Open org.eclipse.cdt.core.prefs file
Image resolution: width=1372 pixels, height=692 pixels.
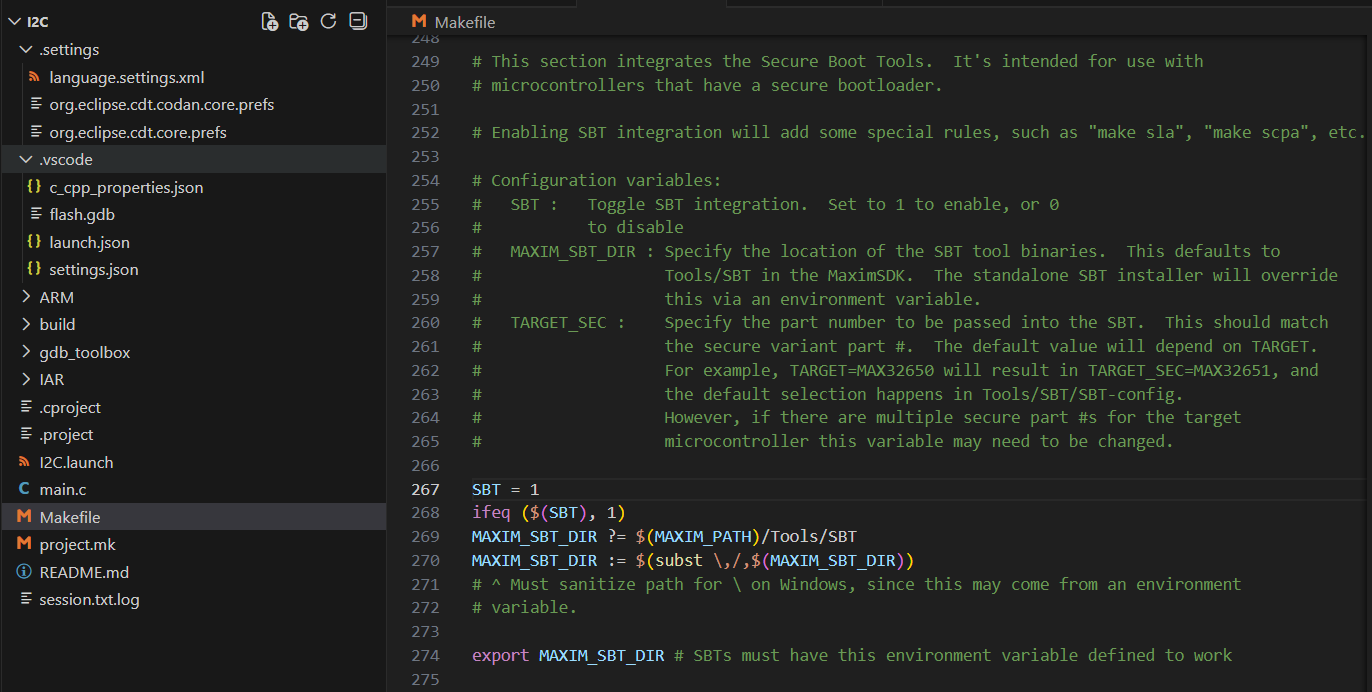[x=137, y=132]
